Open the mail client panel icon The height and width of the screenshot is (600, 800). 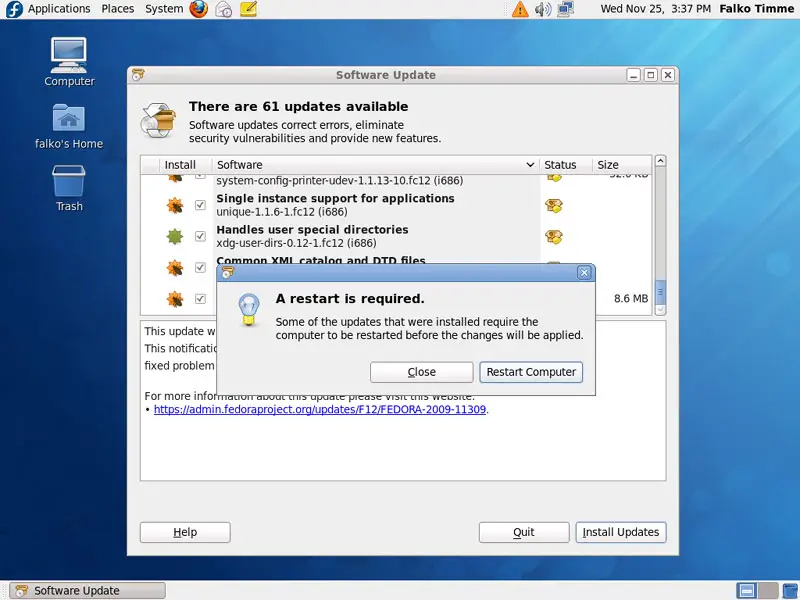pos(224,9)
